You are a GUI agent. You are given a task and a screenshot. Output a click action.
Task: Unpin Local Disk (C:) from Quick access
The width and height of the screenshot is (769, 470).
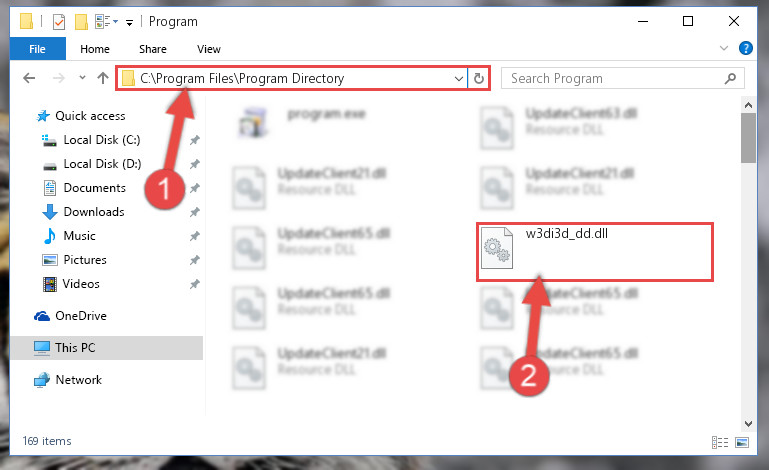pos(195,140)
